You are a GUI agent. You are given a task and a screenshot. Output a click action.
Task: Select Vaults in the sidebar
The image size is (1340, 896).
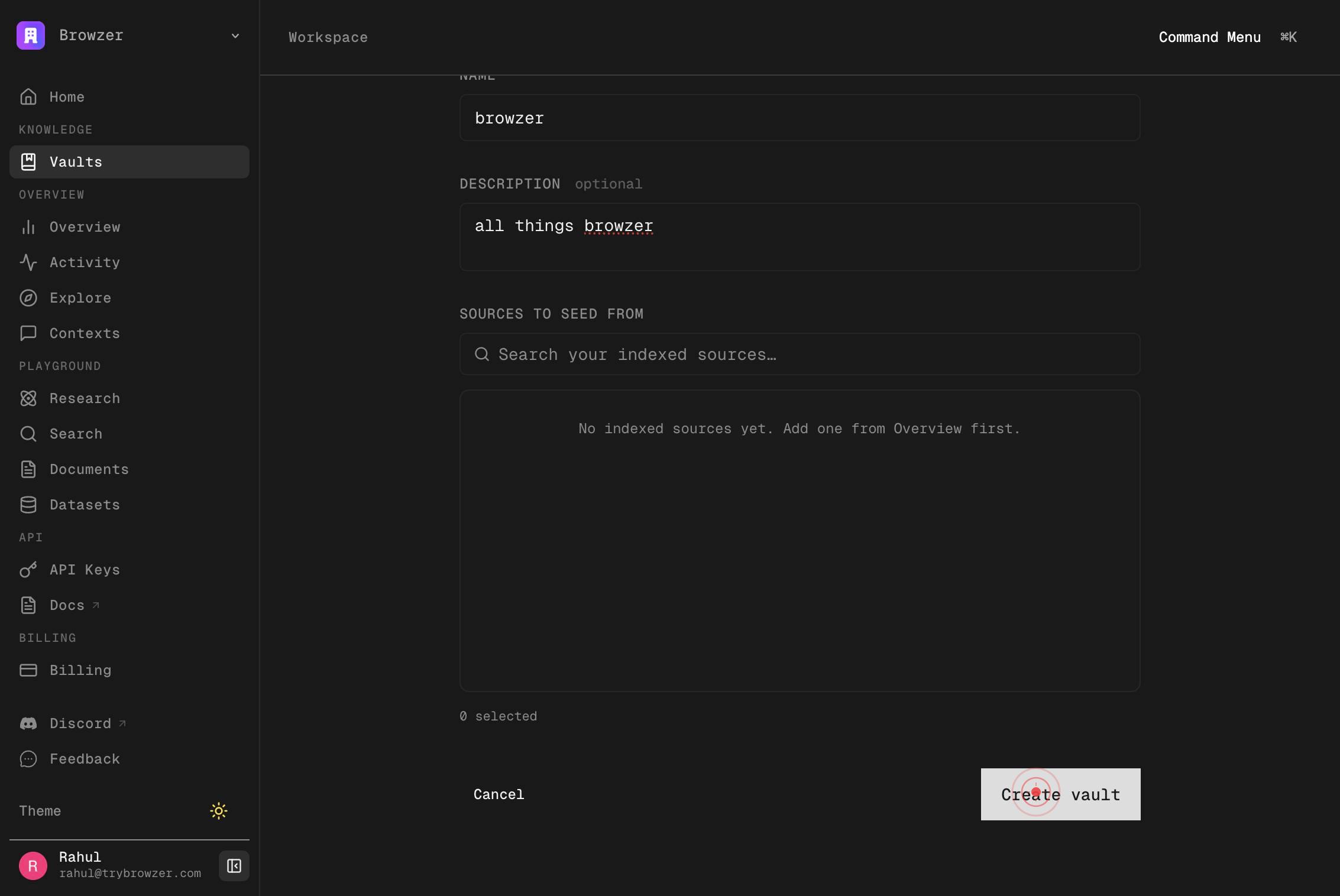click(130, 162)
